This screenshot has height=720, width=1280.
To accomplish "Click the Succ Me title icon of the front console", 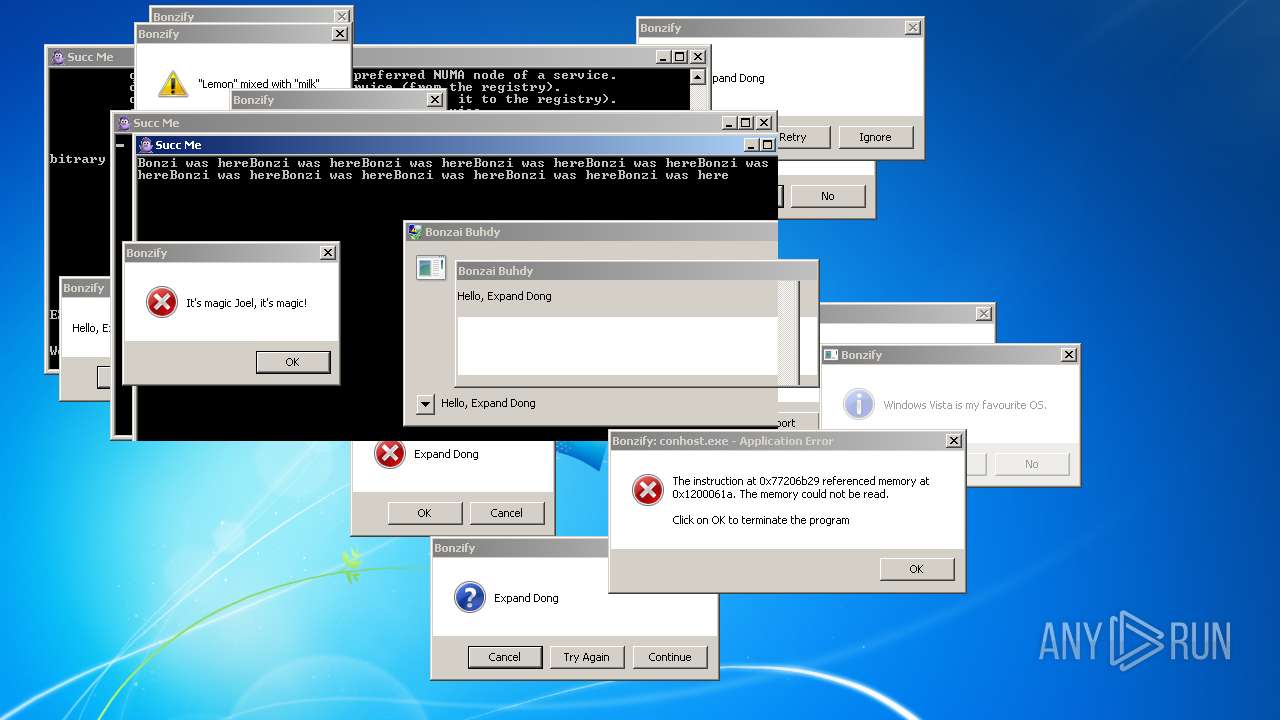I will point(146,145).
